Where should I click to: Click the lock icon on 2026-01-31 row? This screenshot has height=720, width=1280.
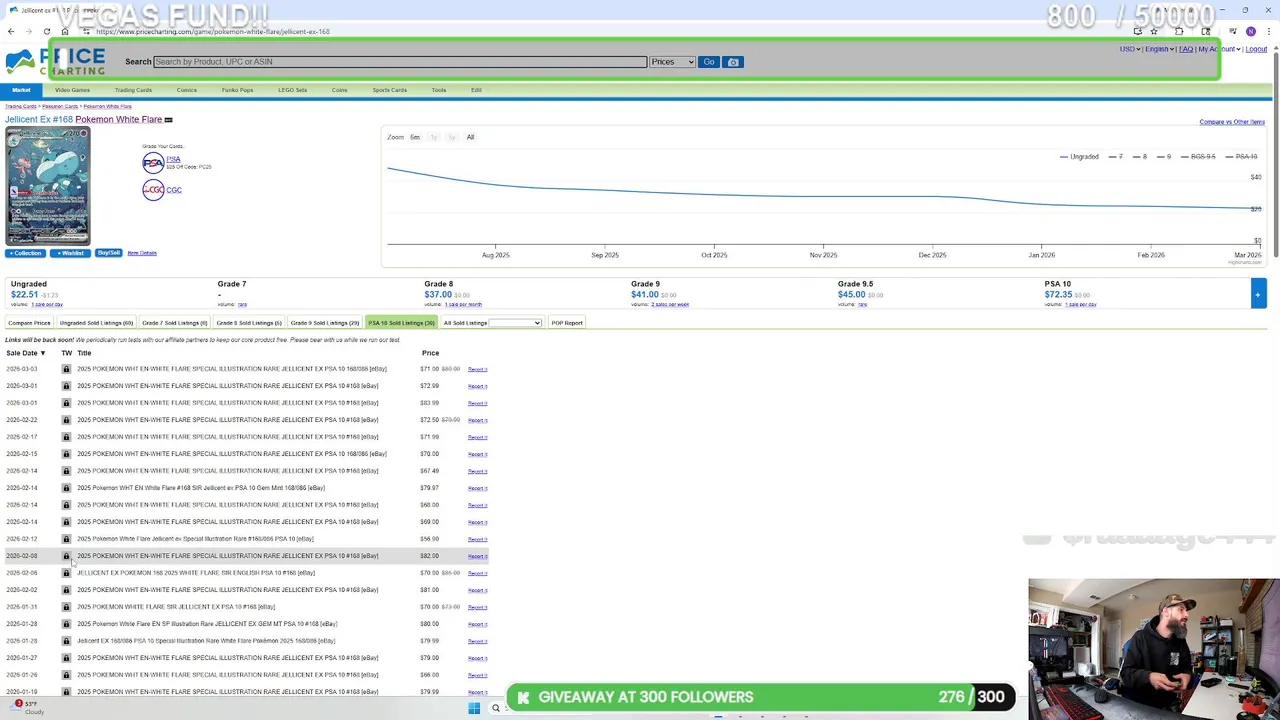[x=66, y=607]
